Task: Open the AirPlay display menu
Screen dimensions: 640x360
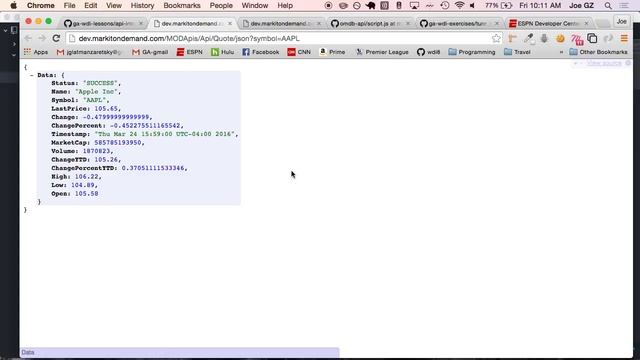Action: pos(414,6)
